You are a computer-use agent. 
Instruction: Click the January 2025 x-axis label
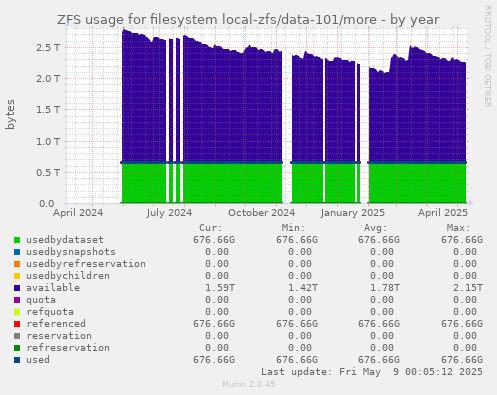point(353,213)
